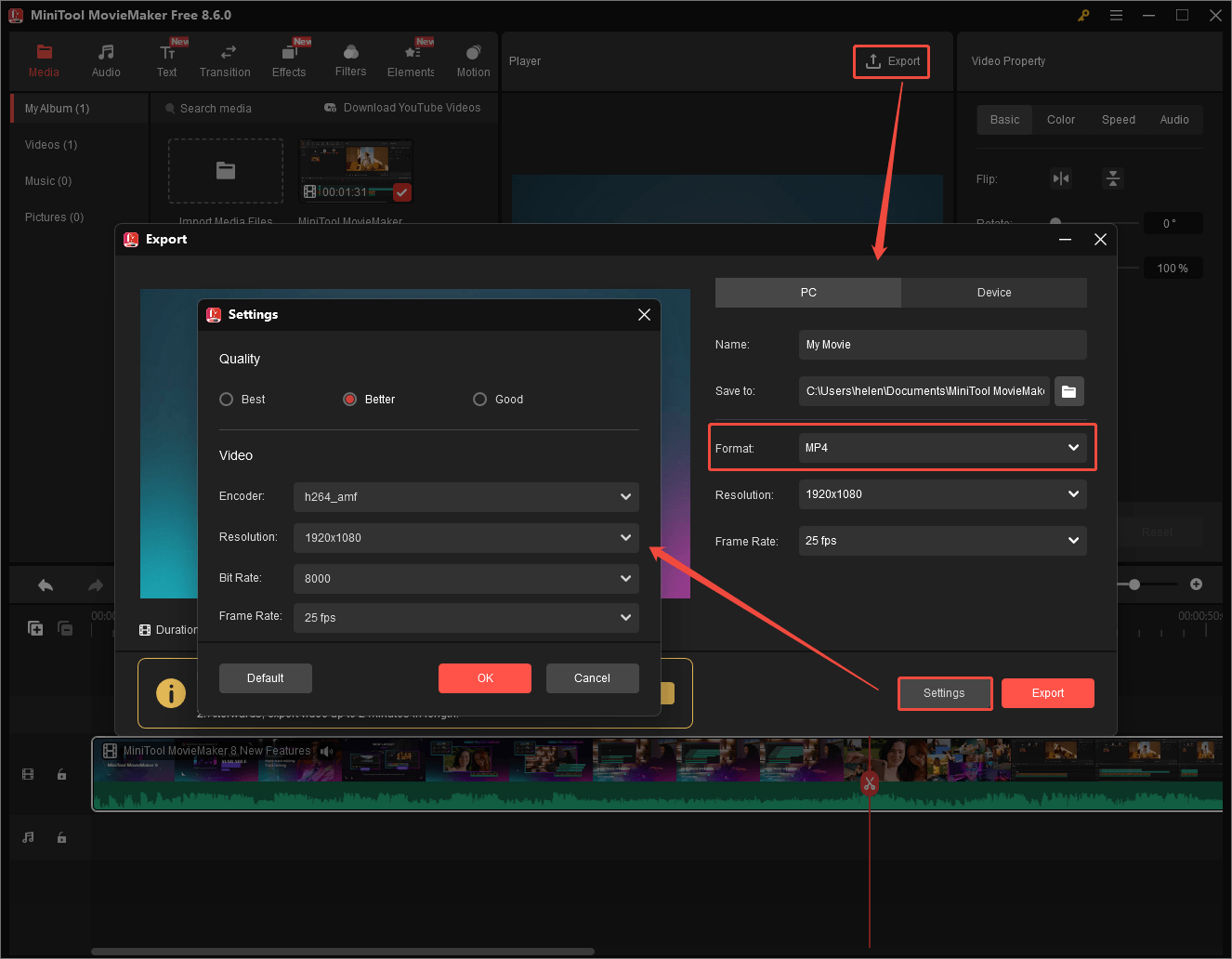Click the MiniTool MovieMaker media thumbnail

coord(356,171)
